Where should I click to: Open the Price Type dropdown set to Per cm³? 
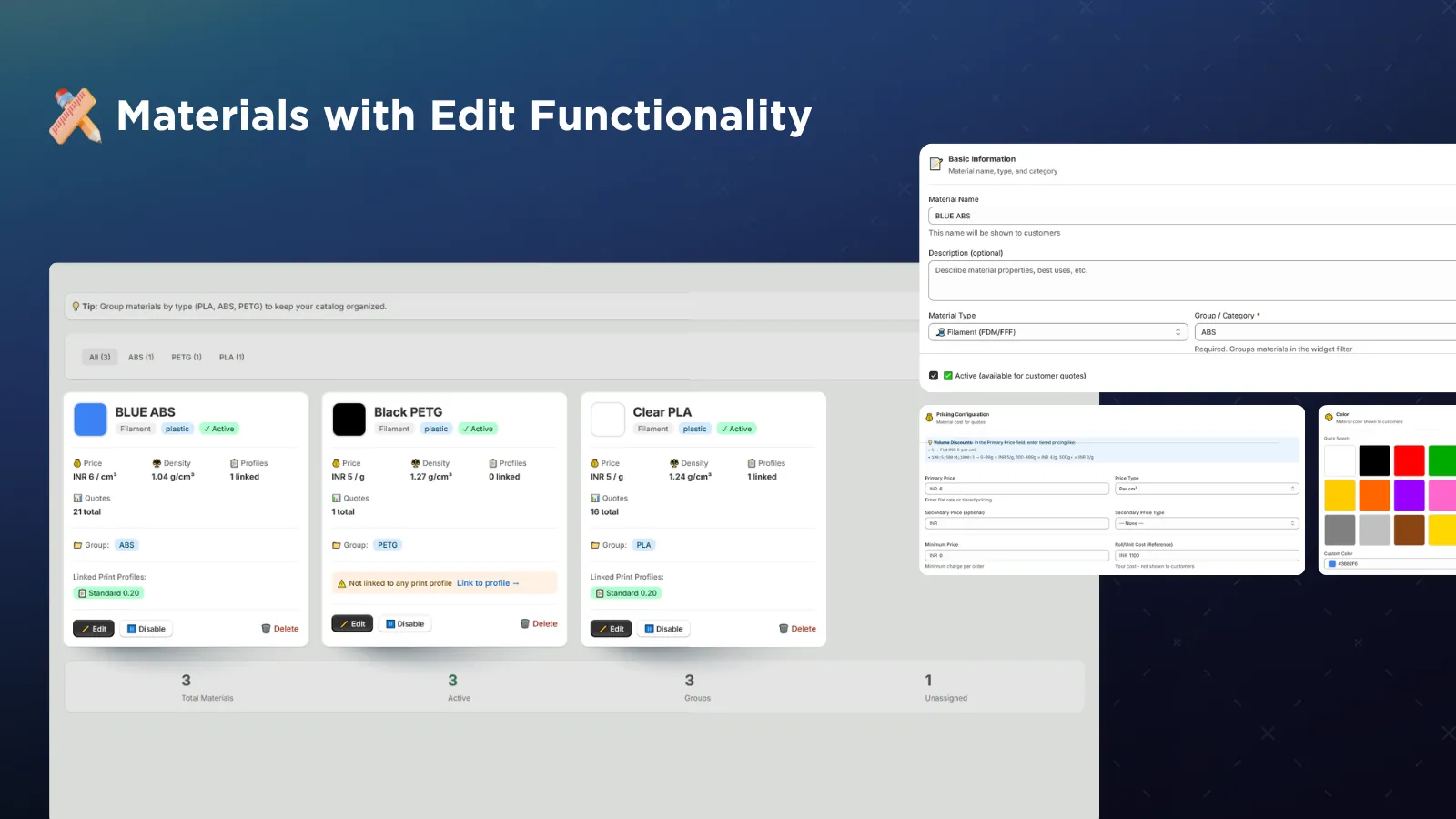[1206, 489]
